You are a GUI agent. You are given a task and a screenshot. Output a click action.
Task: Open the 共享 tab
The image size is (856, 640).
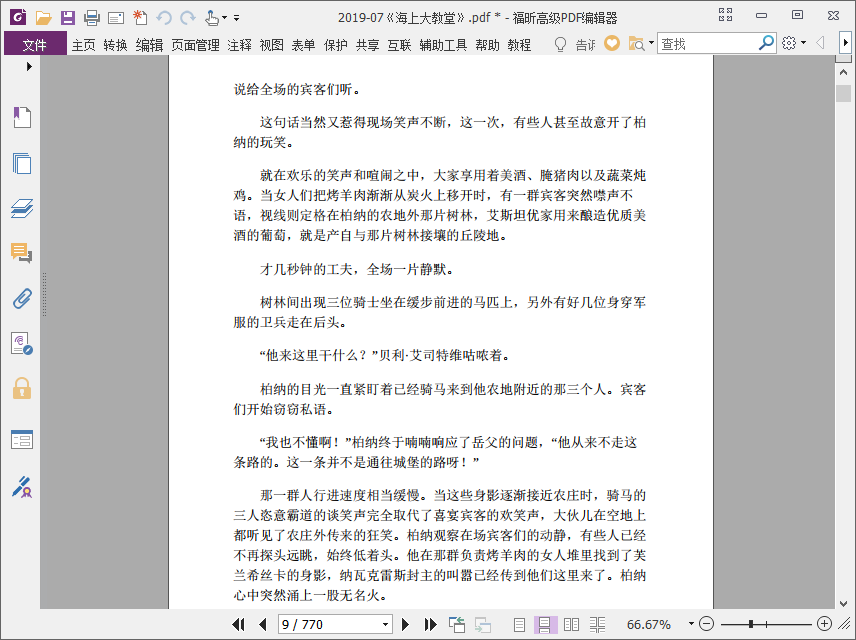point(367,45)
